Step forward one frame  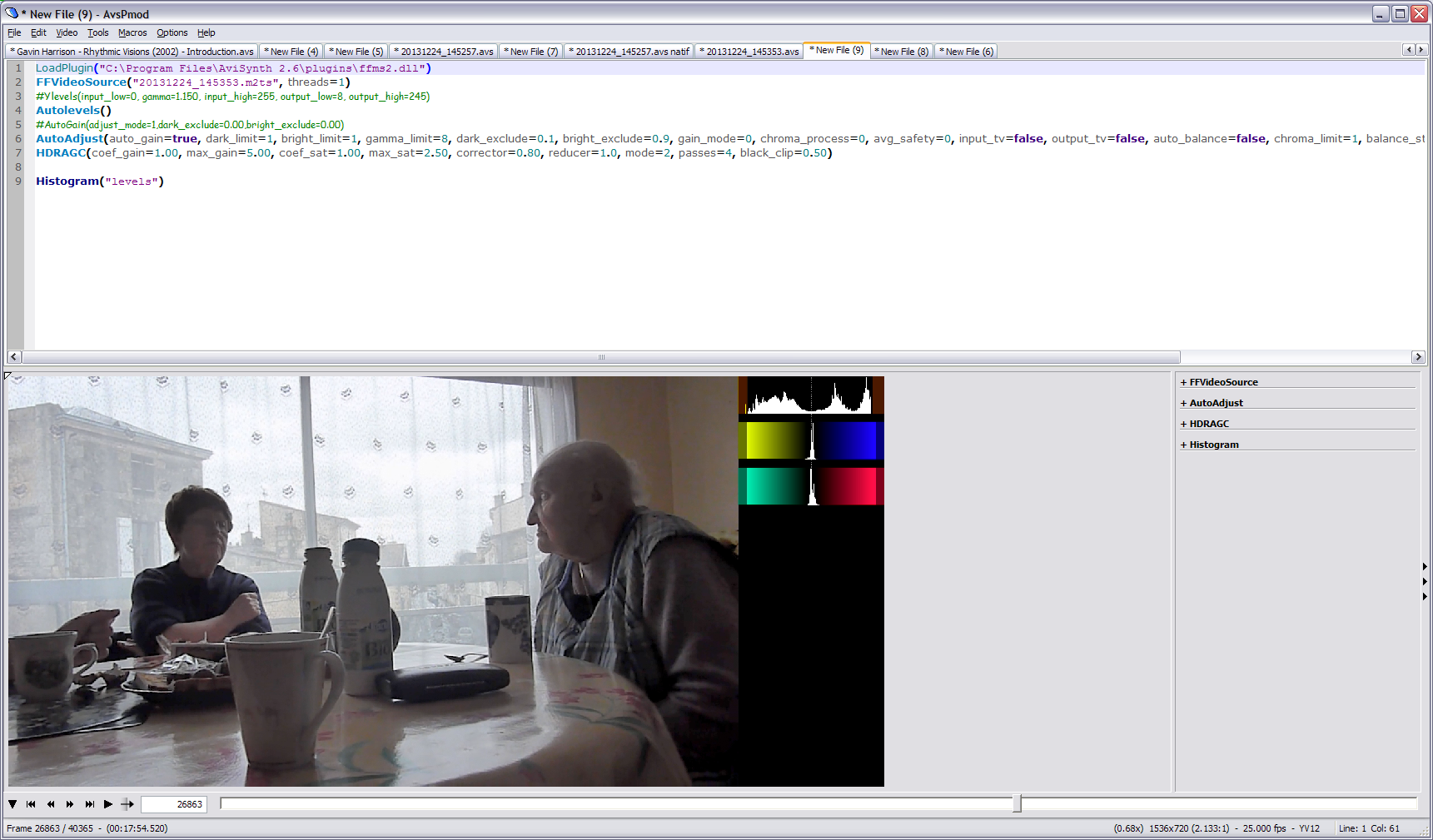[70, 804]
